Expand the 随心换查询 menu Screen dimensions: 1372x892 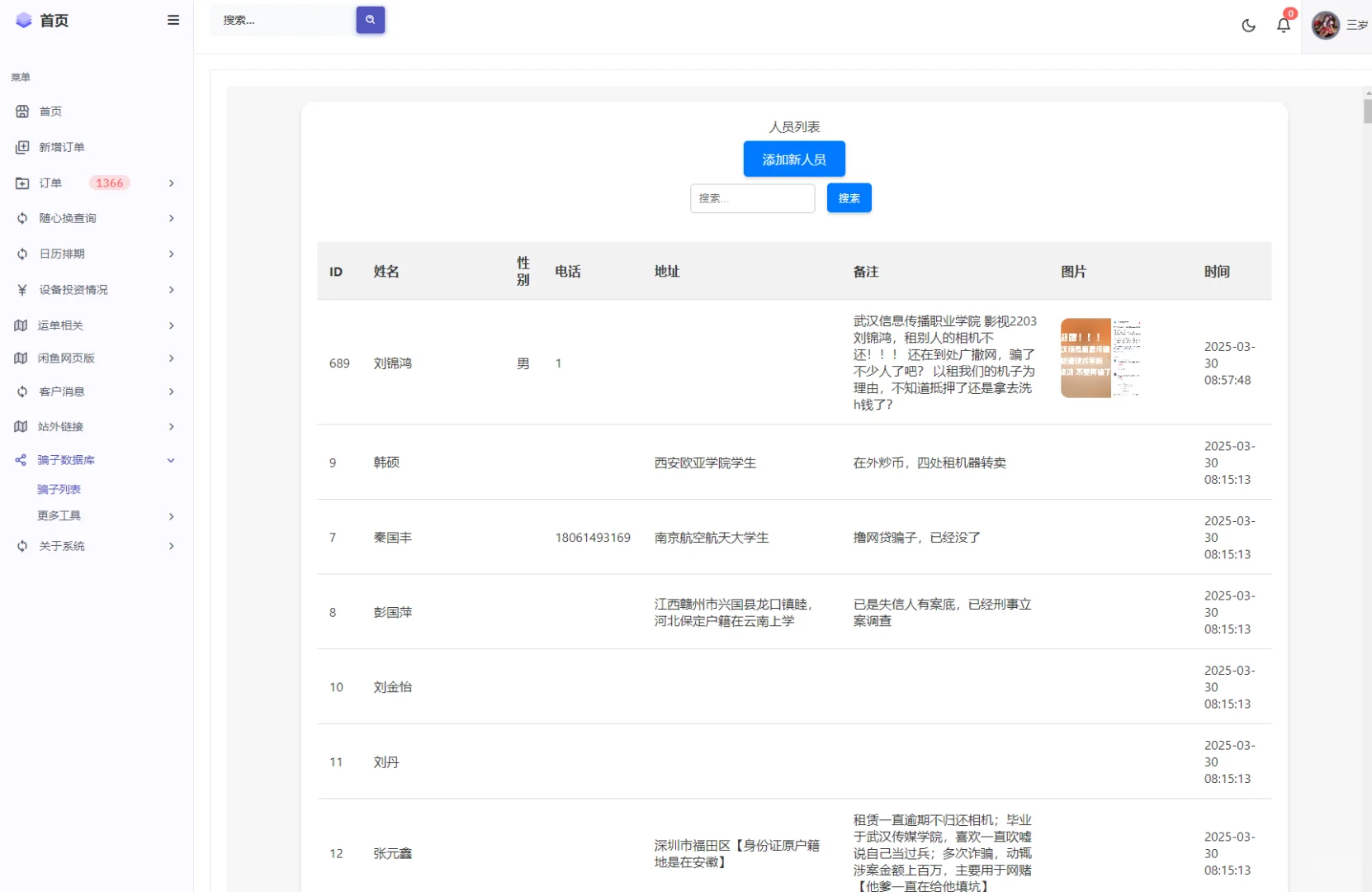point(171,218)
